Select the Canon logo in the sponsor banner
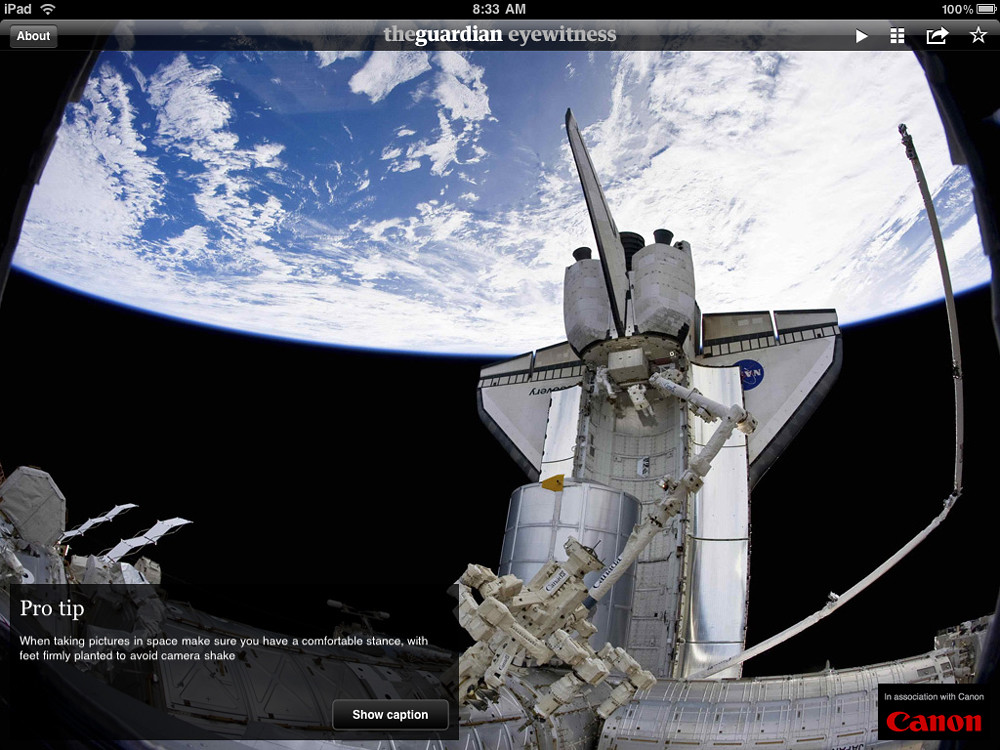 [935, 722]
